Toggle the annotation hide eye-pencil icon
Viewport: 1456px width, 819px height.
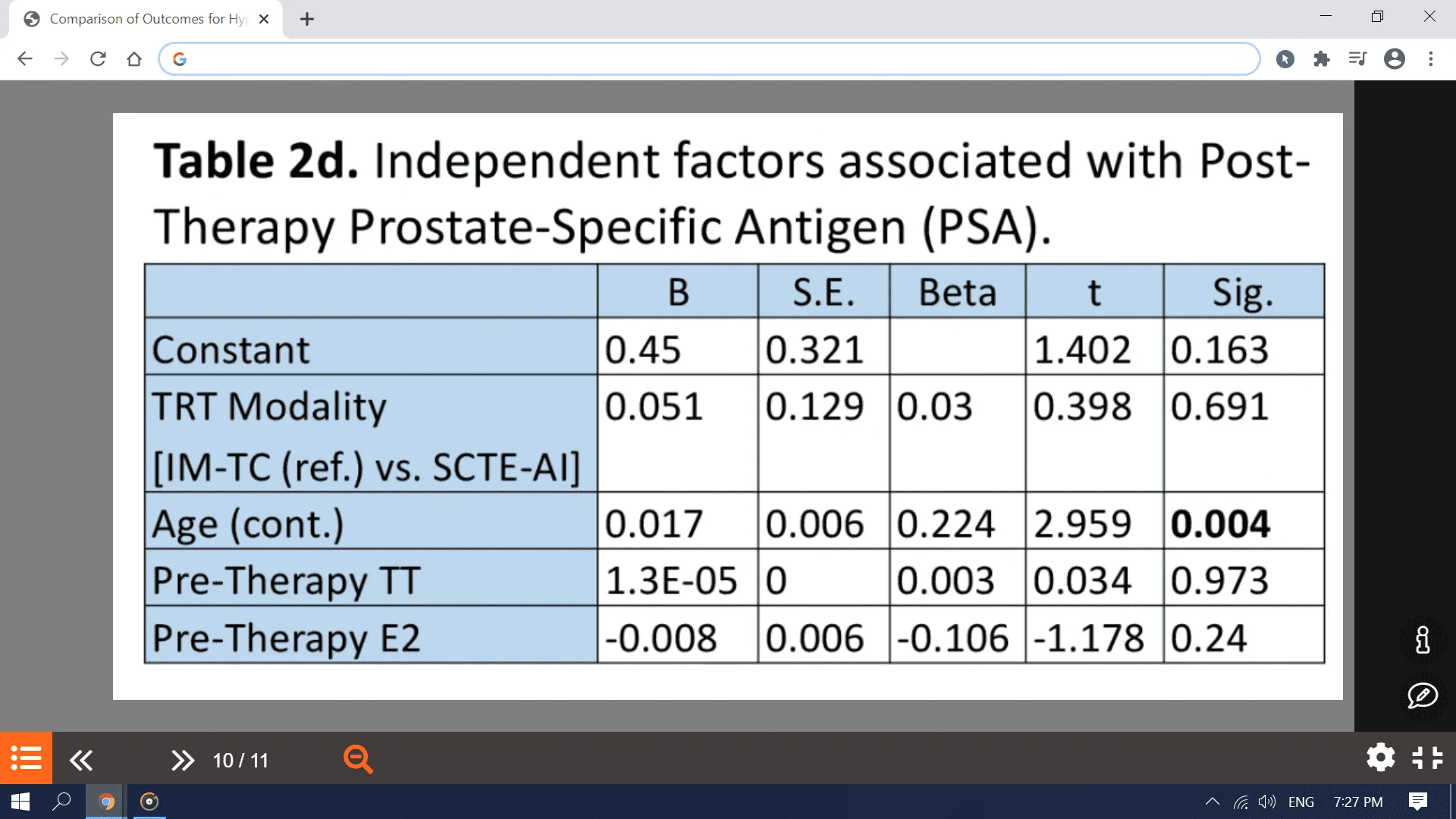click(1423, 695)
